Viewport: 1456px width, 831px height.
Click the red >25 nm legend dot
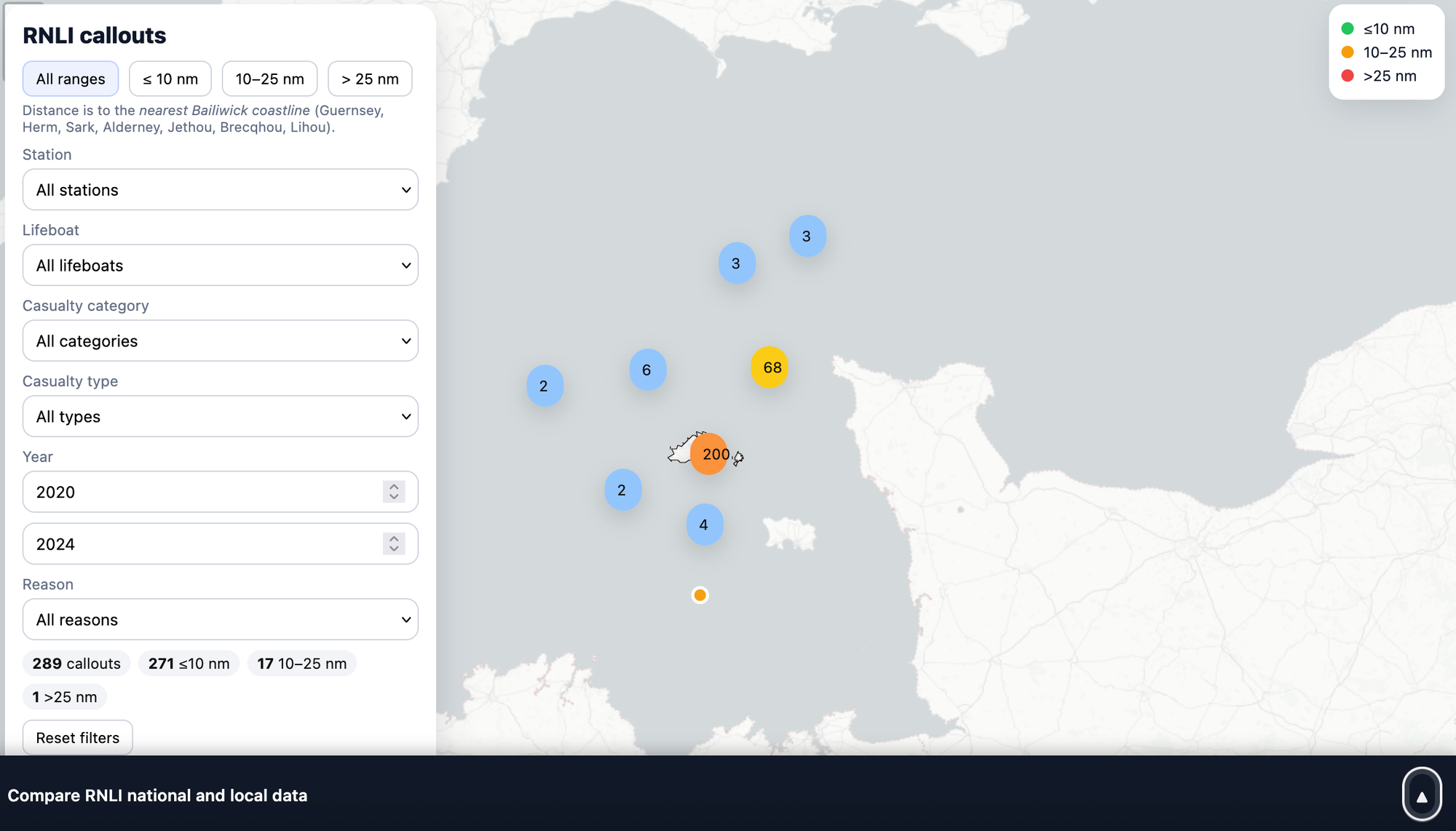(x=1348, y=76)
